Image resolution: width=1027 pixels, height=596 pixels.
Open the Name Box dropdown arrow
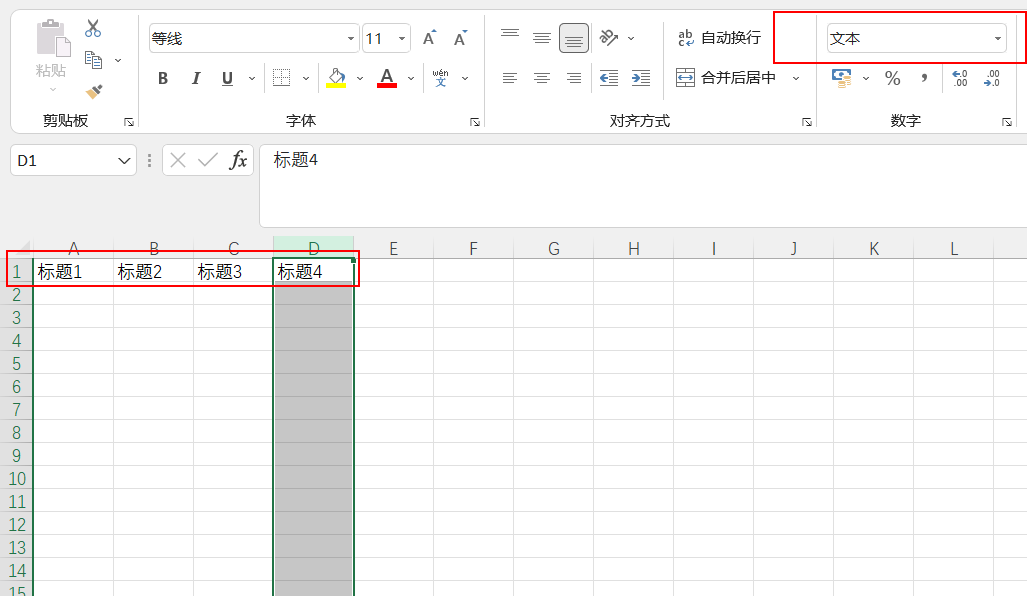tap(124, 160)
